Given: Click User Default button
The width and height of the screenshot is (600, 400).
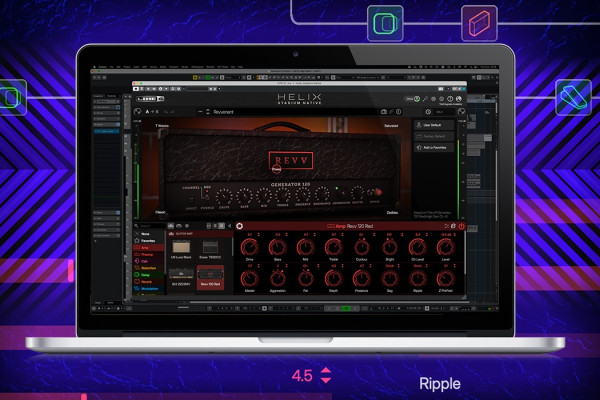Looking at the screenshot, I should [x=434, y=125].
